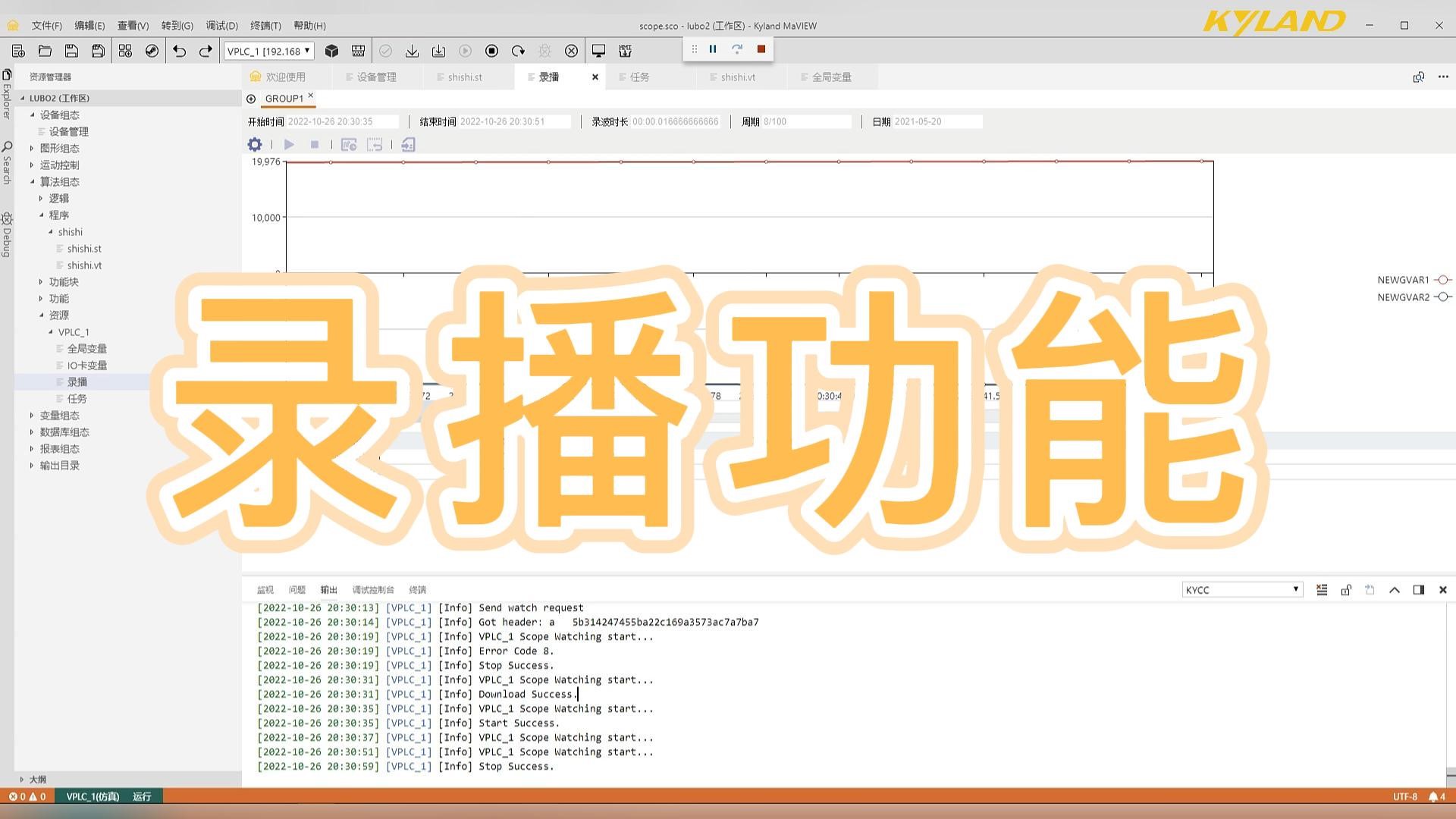Switch to the 任务 tab

click(639, 77)
